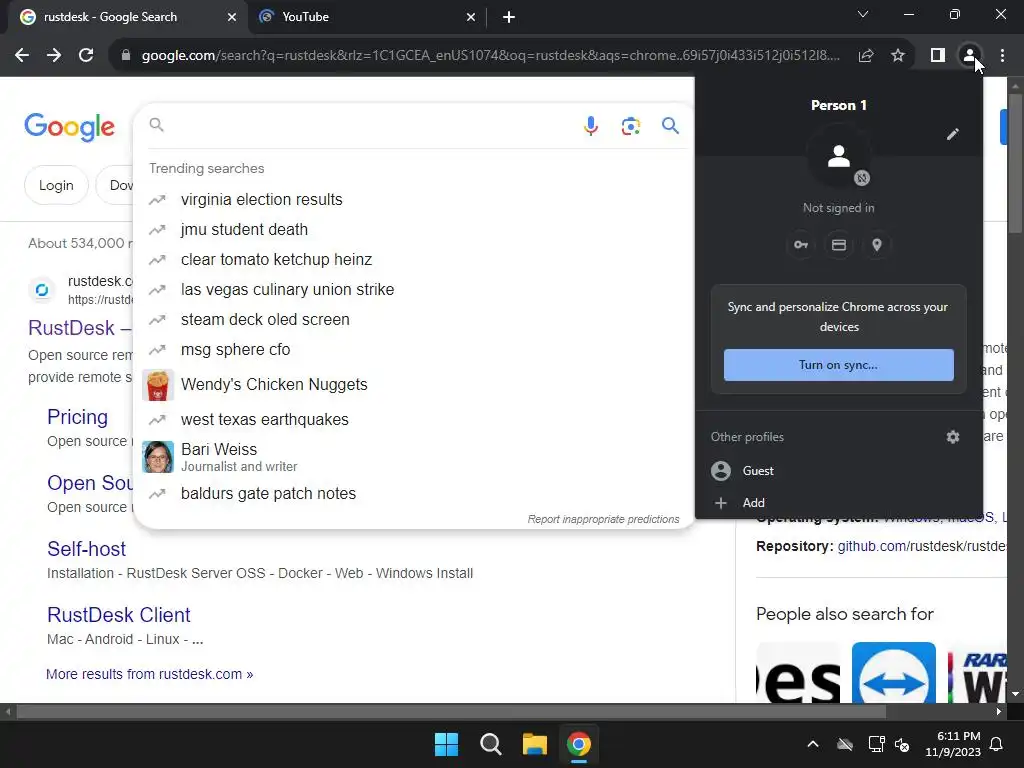This screenshot has height=768, width=1024.
Task: Open addresses location pin icon
Action: tap(877, 245)
